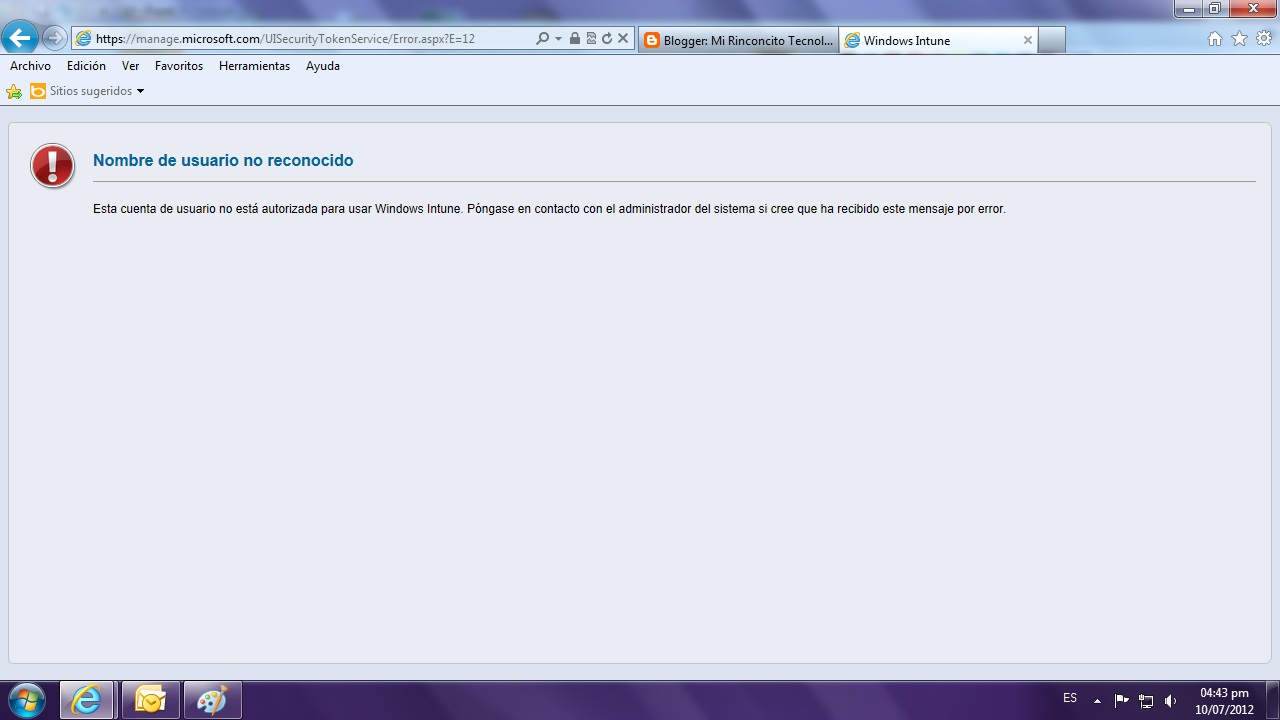Close the Windows Intune tab
This screenshot has width=1280, height=720.
pos(1027,40)
